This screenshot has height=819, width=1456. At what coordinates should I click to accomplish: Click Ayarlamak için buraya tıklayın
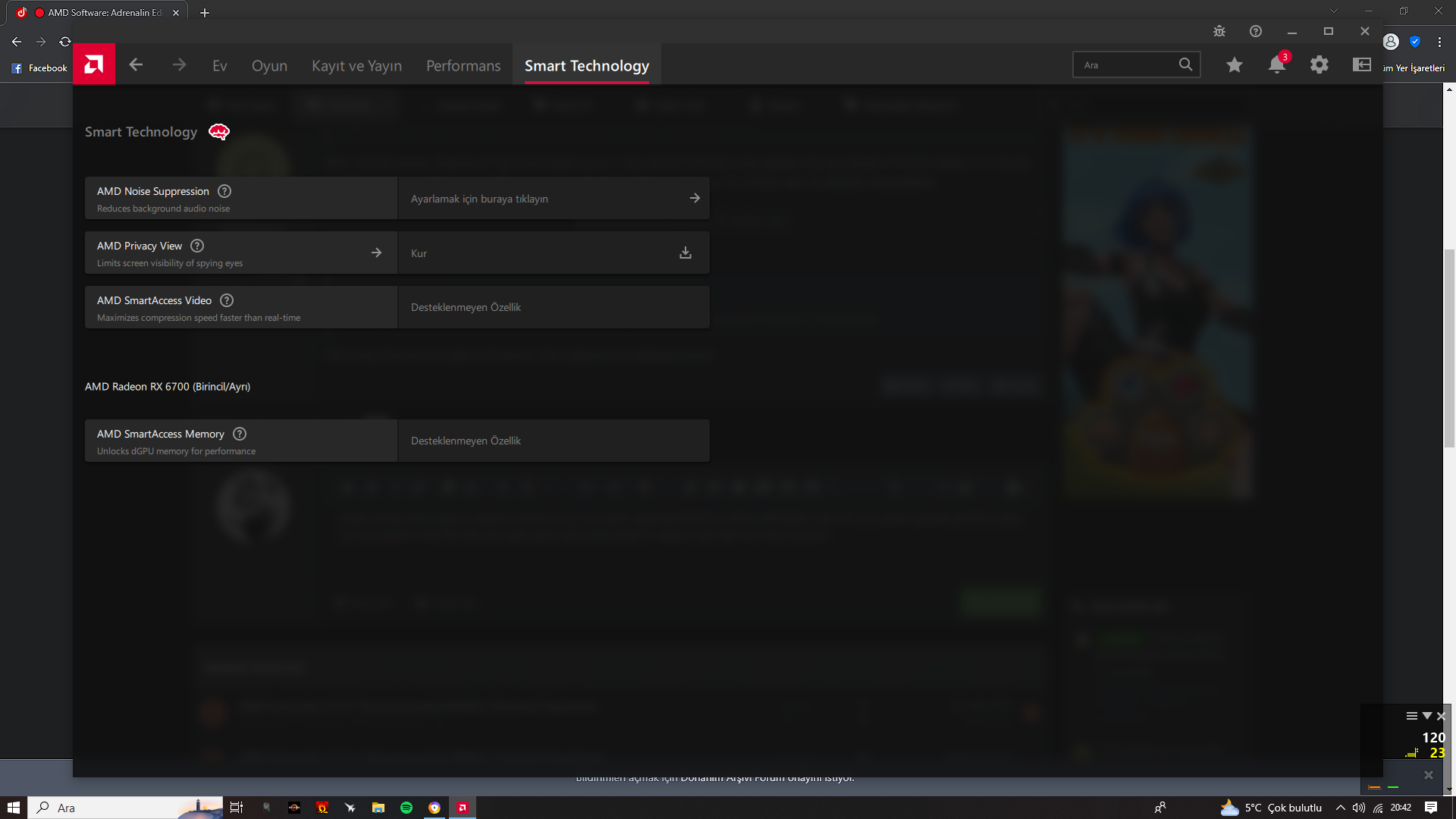pyautogui.click(x=479, y=199)
